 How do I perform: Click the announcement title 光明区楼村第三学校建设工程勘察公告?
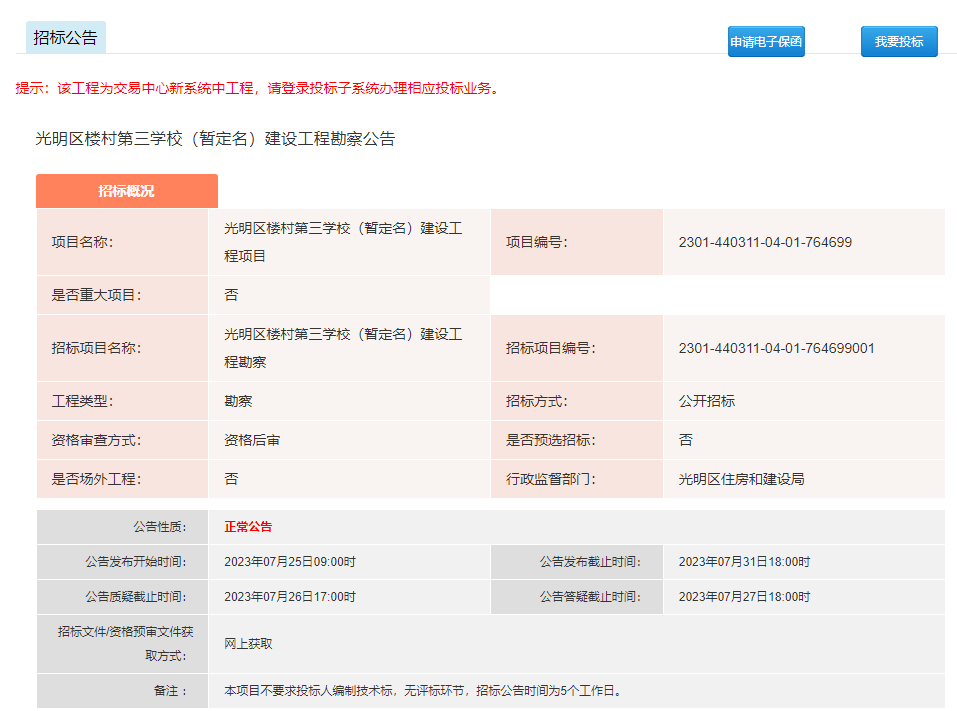tap(215, 139)
